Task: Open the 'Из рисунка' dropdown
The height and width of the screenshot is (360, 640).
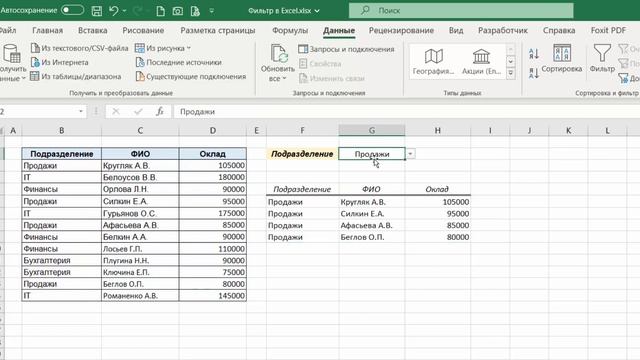Action: pos(163,48)
